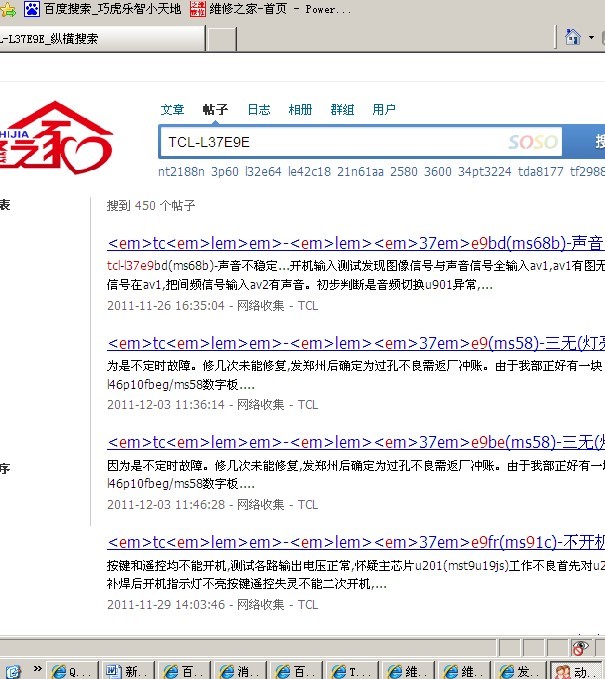Viewport: 605px width, 679px height.
Task: Click hot keyword 2580
Action: (404, 172)
